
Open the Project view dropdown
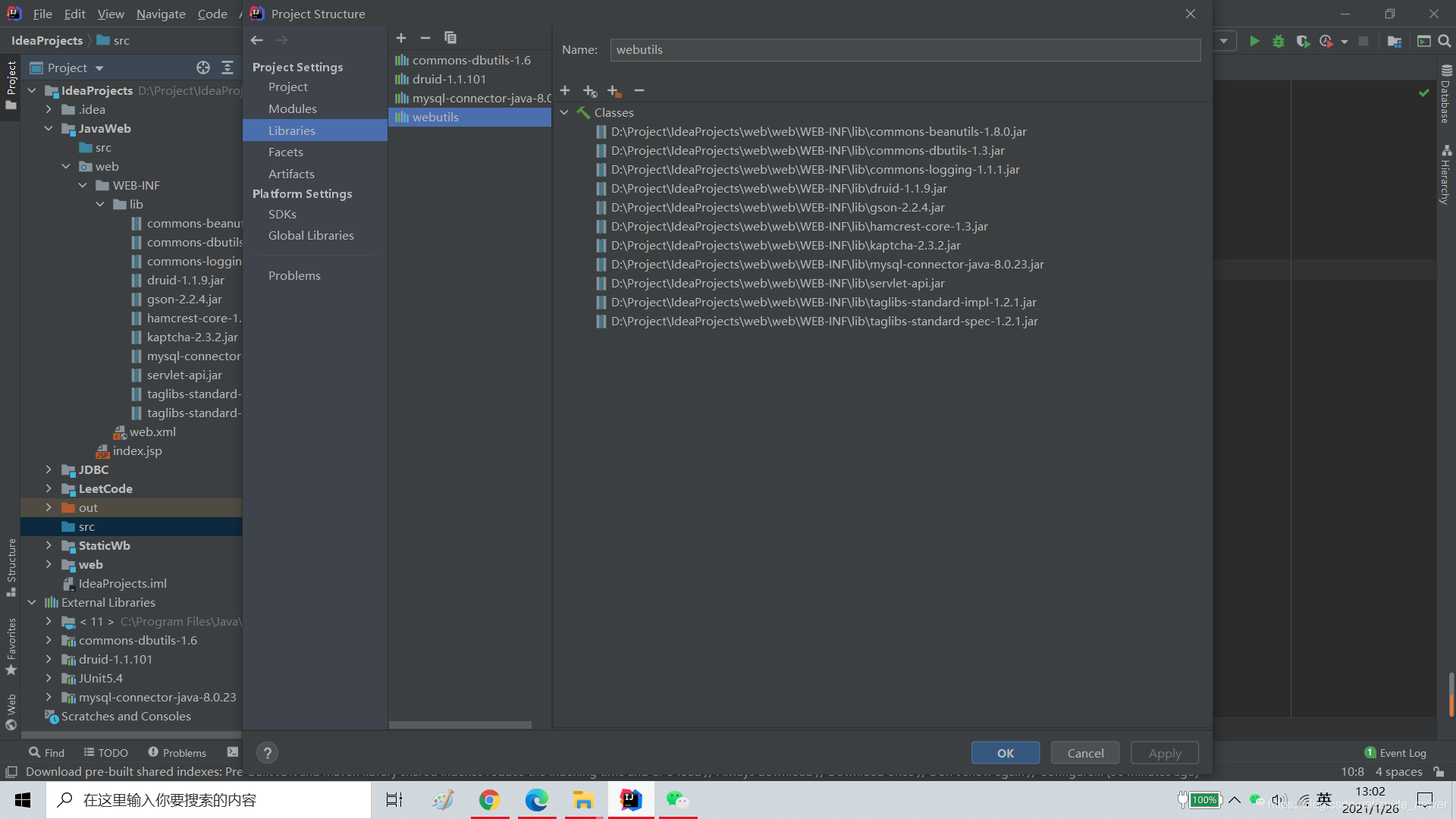99,68
